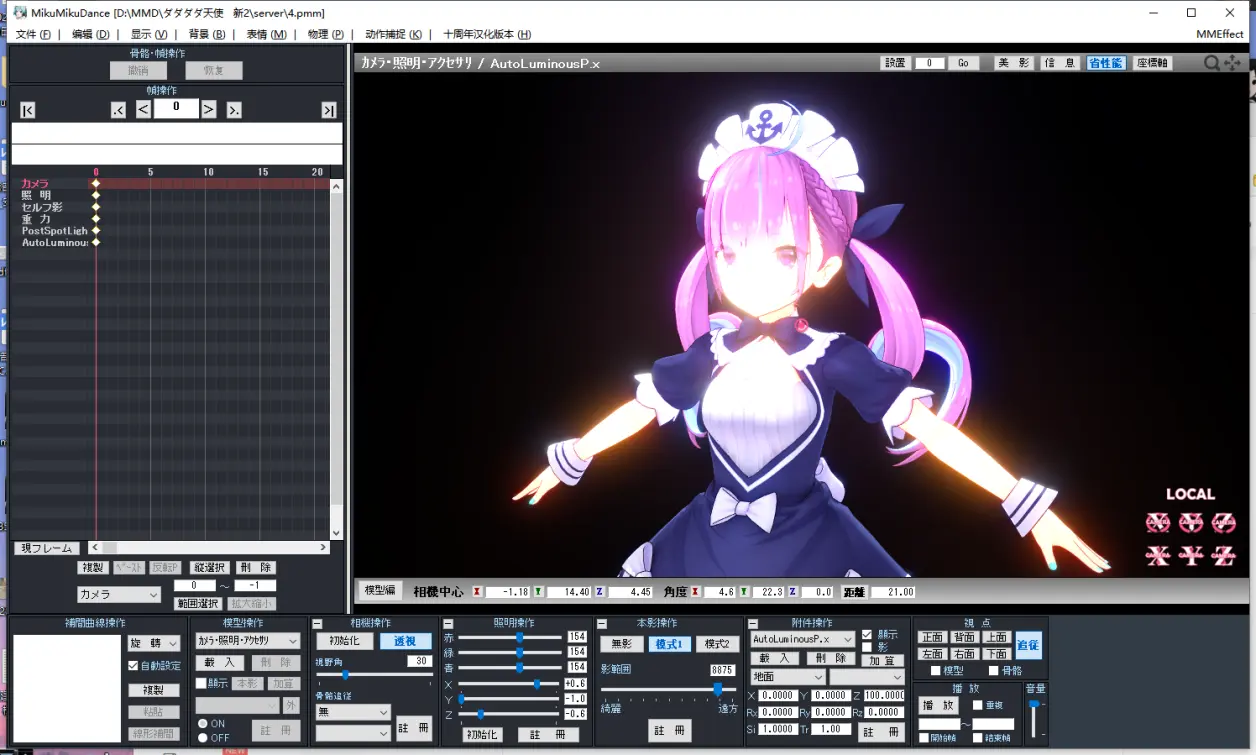Click the viewport move arrows icon
Screen dimensions: 1256x755
(x=1232, y=63)
